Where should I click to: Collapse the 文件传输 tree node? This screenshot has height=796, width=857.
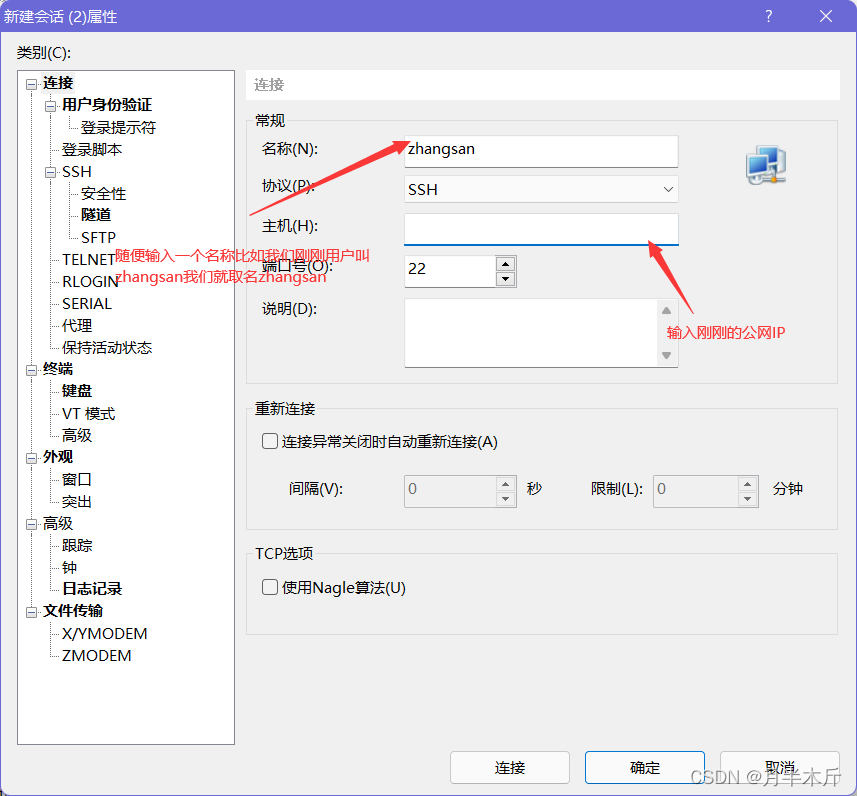click(31, 612)
